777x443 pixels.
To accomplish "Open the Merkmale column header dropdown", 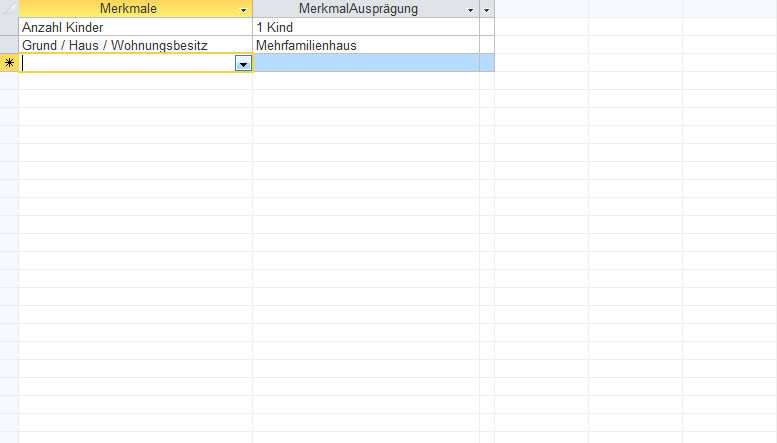I will [243, 10].
